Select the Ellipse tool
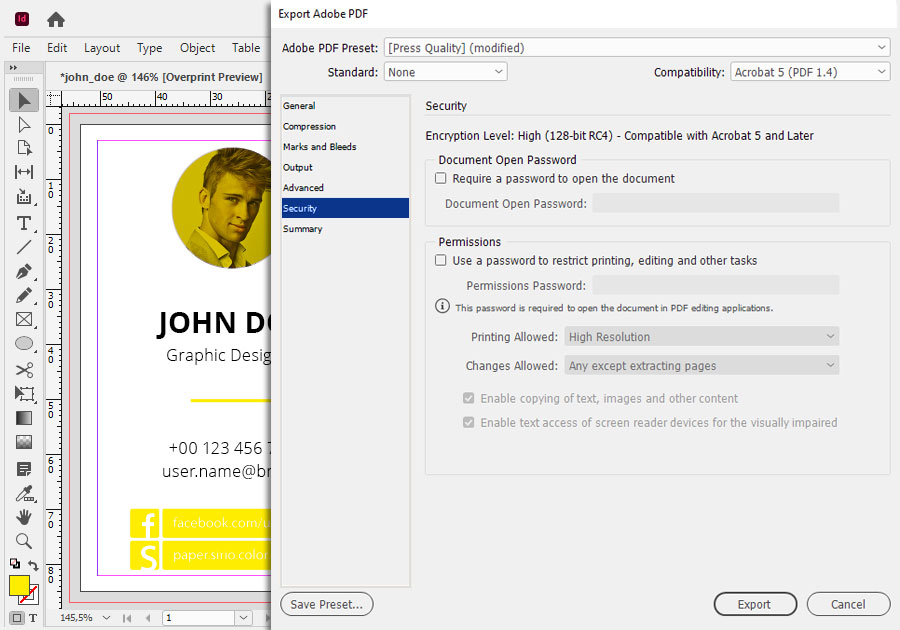This screenshot has width=900, height=630. [24, 343]
